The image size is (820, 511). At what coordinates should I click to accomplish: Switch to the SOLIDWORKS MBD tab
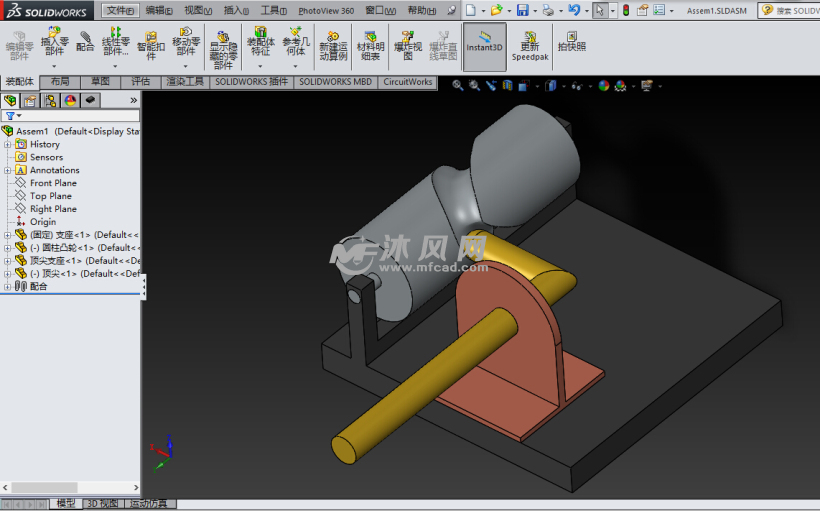[335, 82]
